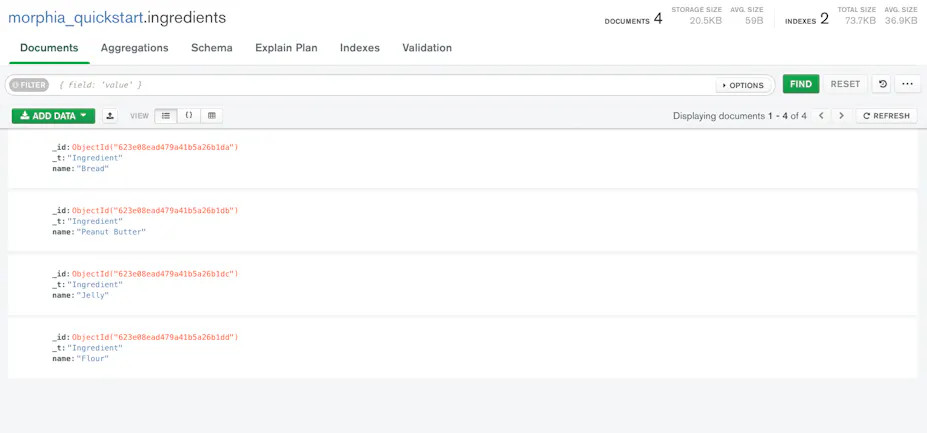Screen dimensions: 927x433
Task: Expand the query Options
Action: (743, 85)
